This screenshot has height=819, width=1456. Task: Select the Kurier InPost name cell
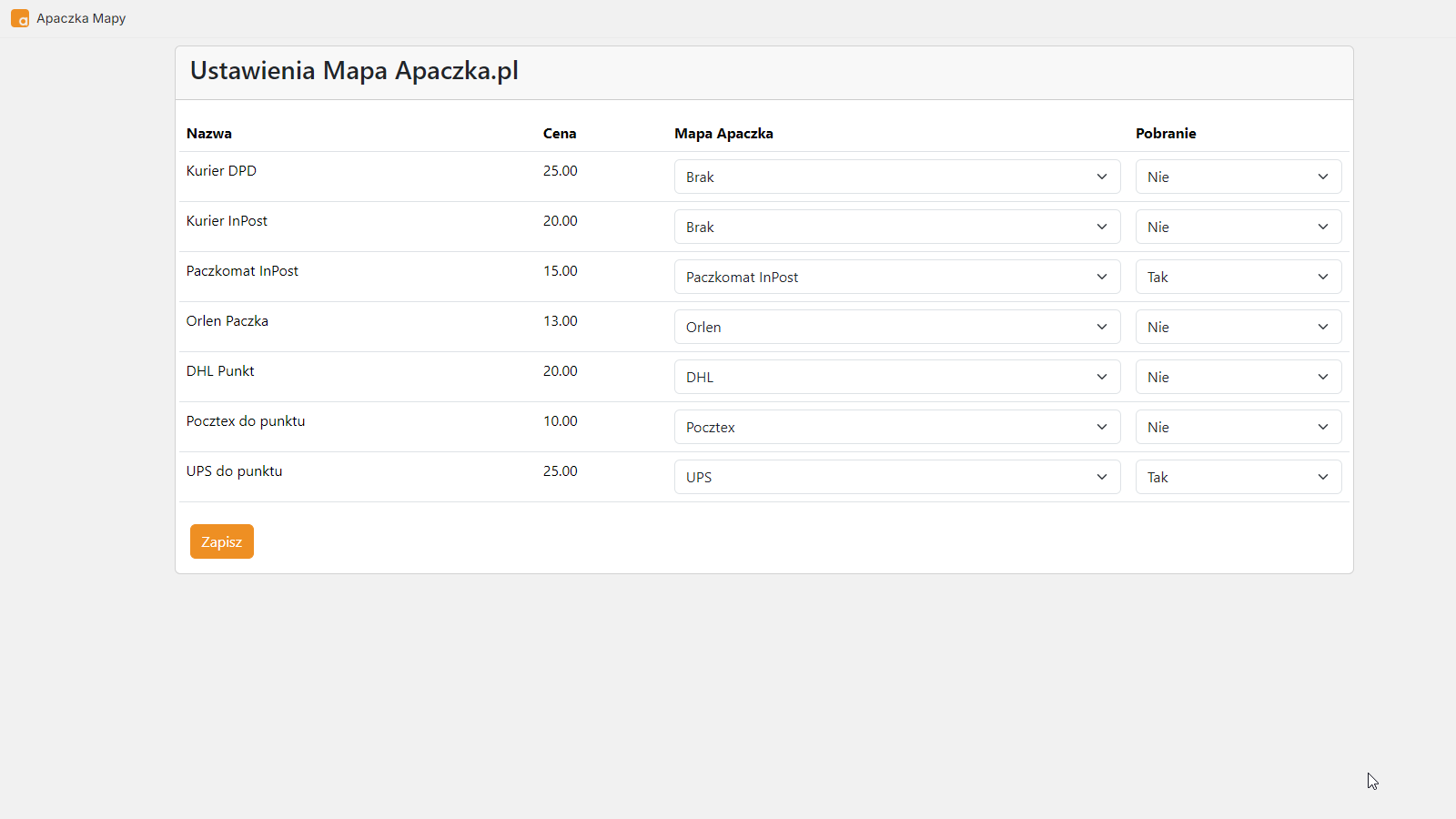pos(227,221)
